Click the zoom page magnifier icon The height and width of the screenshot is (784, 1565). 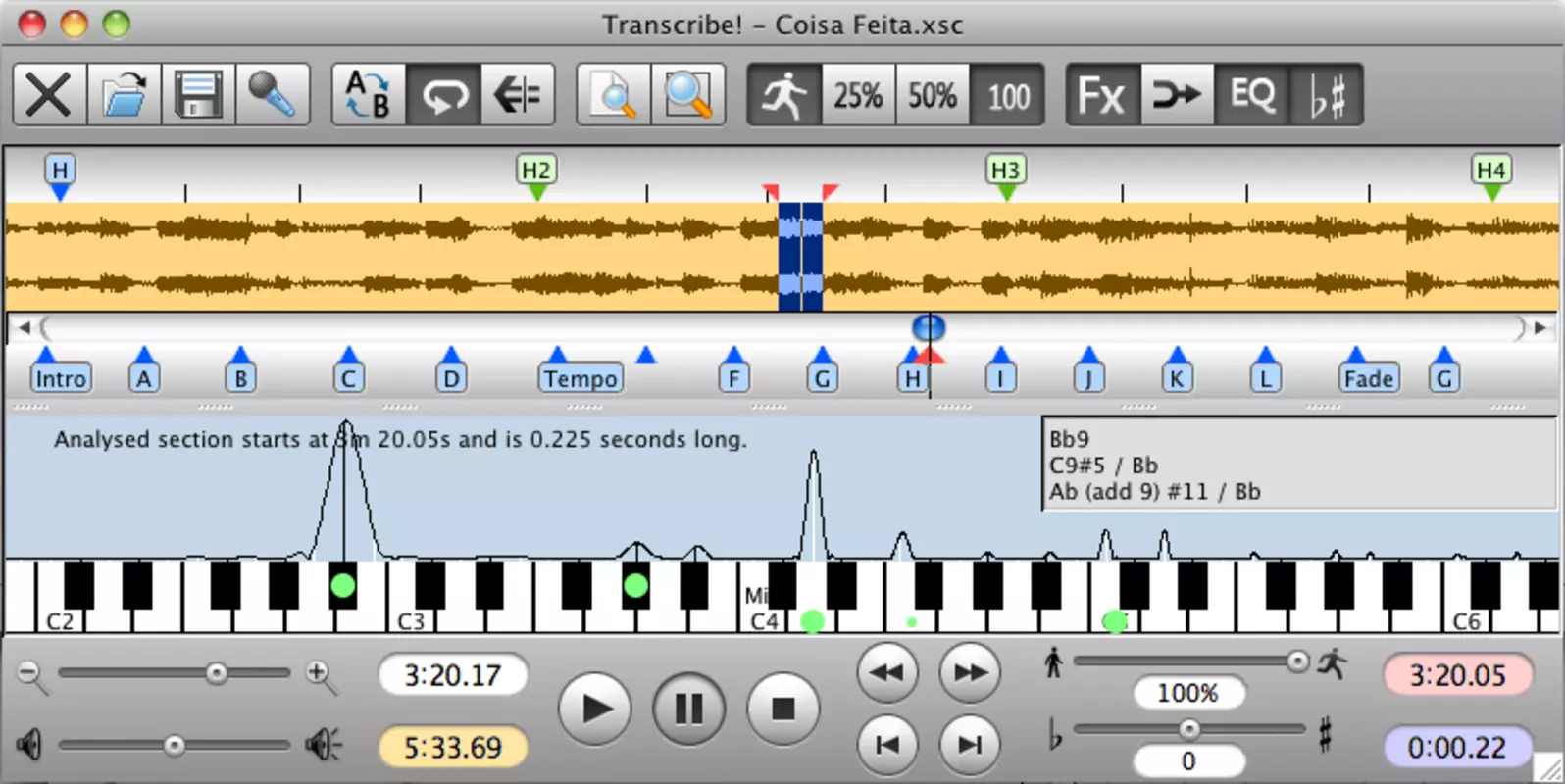614,95
